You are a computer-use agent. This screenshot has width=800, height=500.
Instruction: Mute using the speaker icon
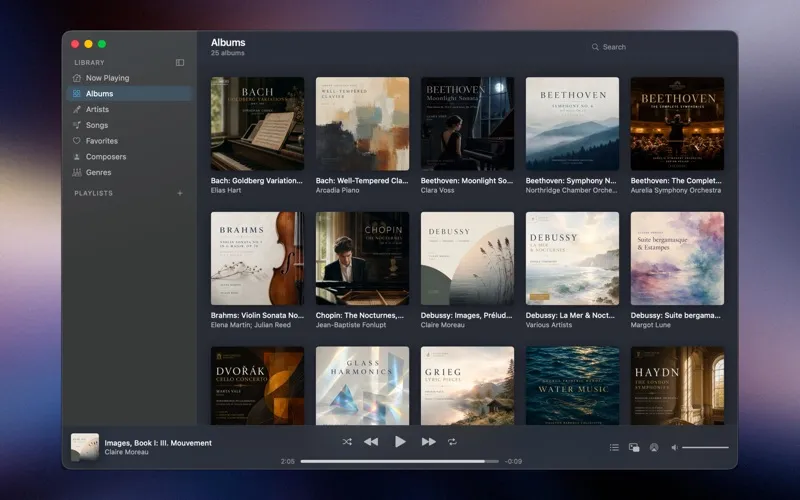(x=674, y=447)
